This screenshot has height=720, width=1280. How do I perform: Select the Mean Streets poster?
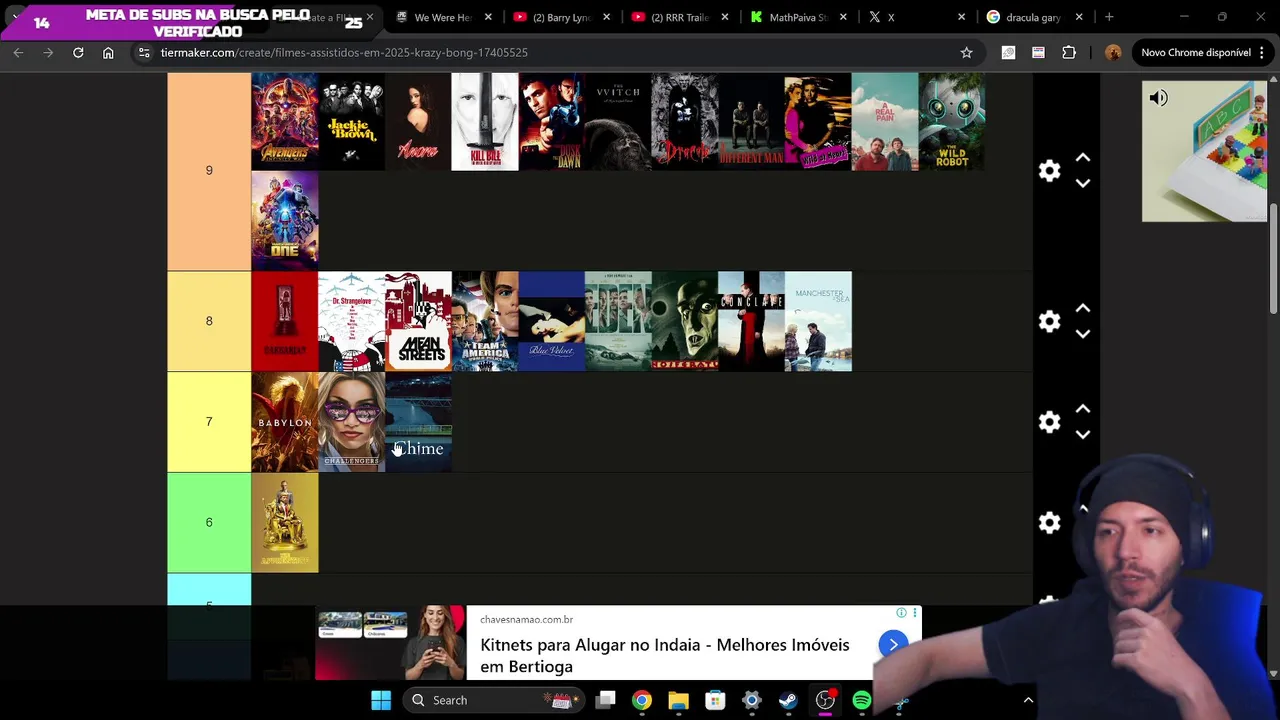418,321
